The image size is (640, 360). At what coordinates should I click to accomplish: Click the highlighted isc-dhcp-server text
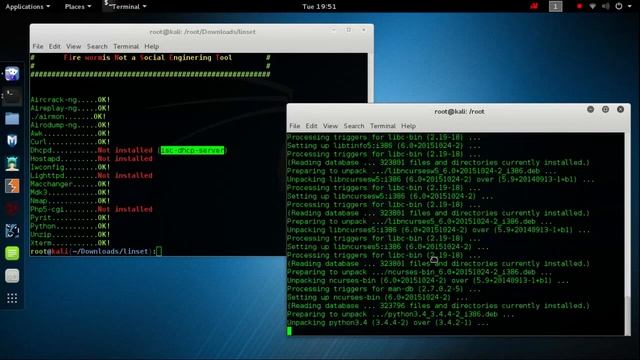coord(192,151)
